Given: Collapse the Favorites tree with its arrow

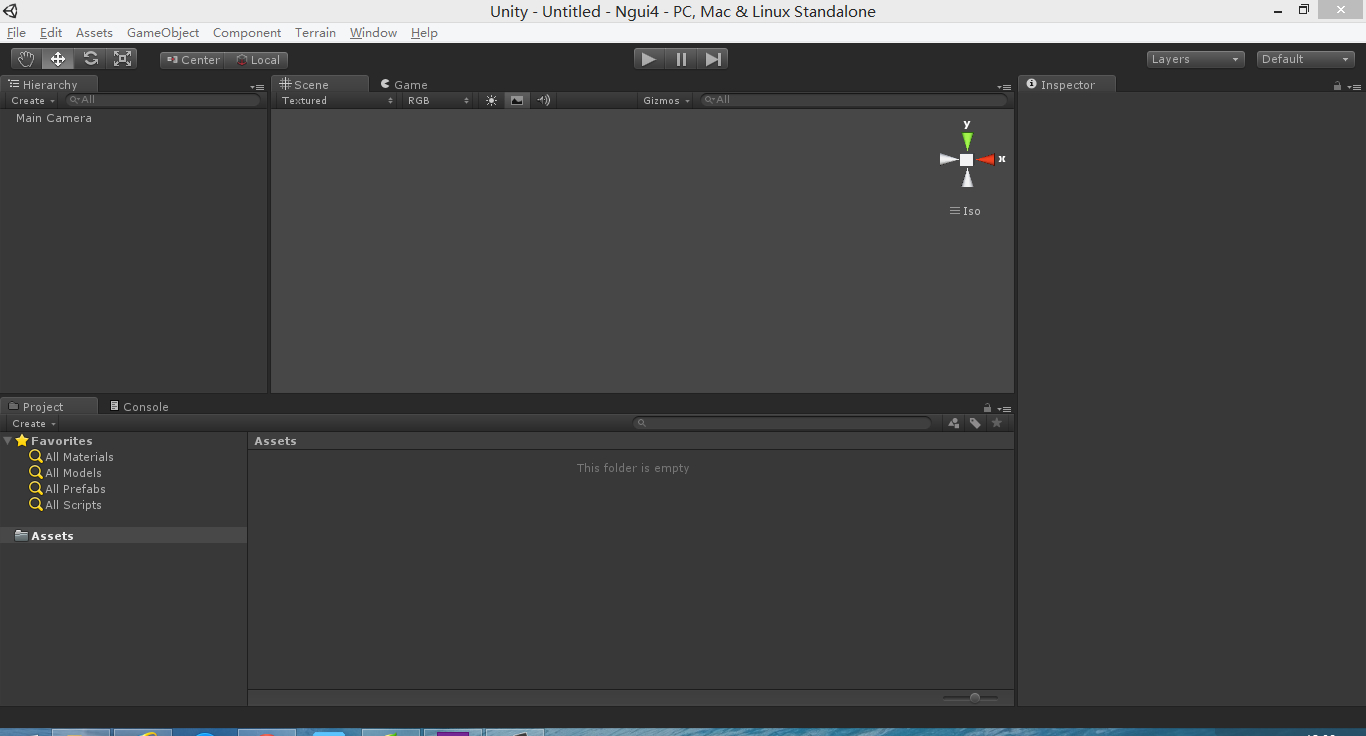Looking at the screenshot, I should click(8, 440).
